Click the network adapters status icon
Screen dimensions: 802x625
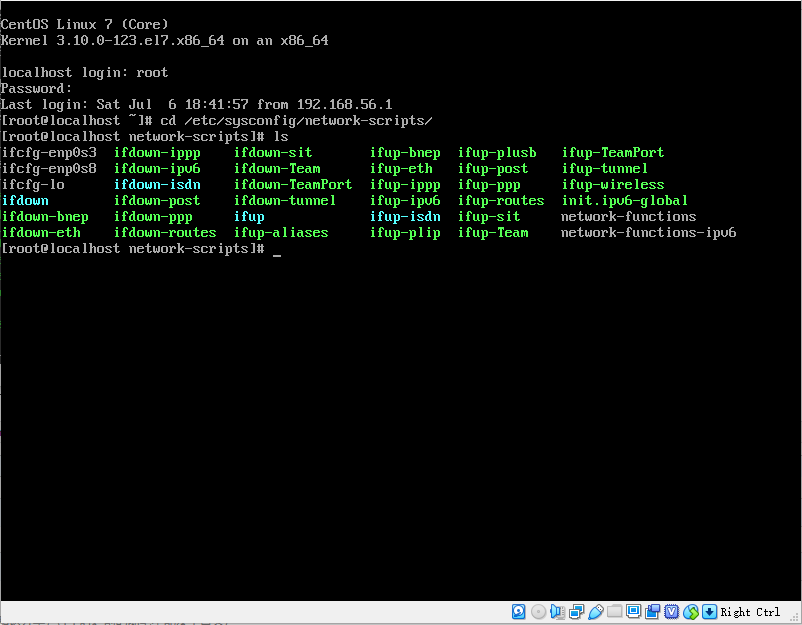click(576, 611)
